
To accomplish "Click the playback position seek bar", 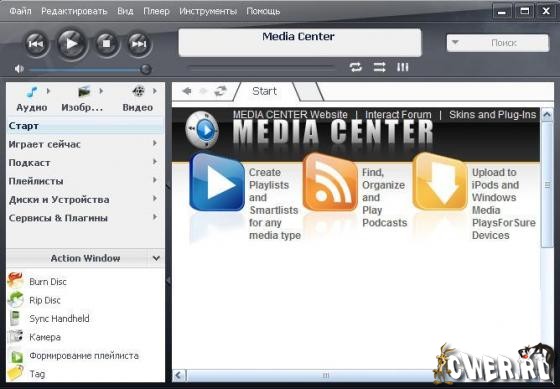I will (x=261, y=68).
